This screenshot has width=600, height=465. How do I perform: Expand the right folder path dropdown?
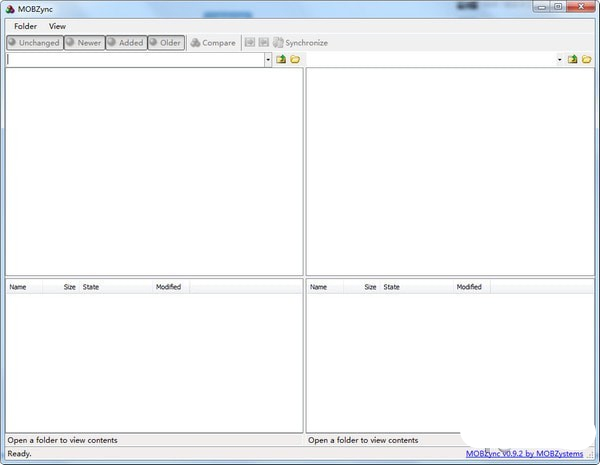tap(559, 60)
